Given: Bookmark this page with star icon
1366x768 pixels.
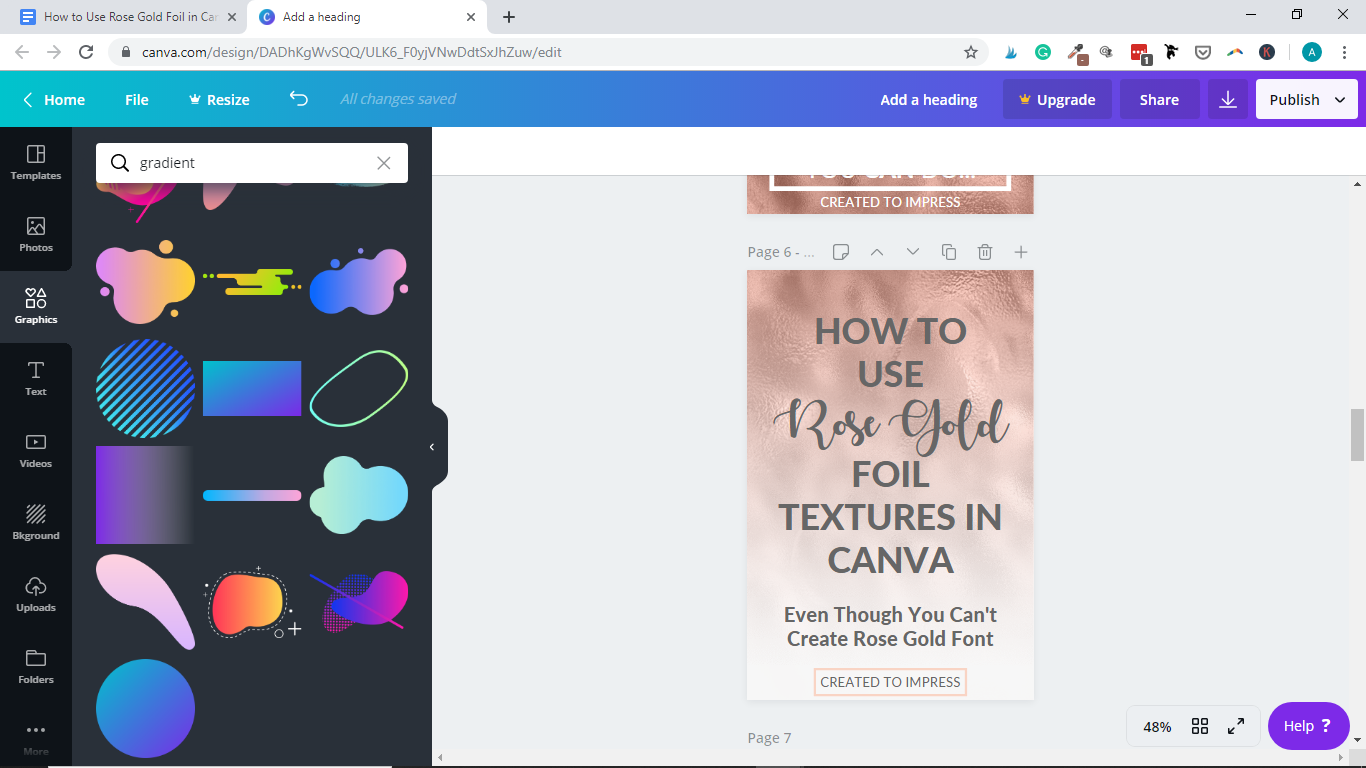Looking at the screenshot, I should point(970,52).
